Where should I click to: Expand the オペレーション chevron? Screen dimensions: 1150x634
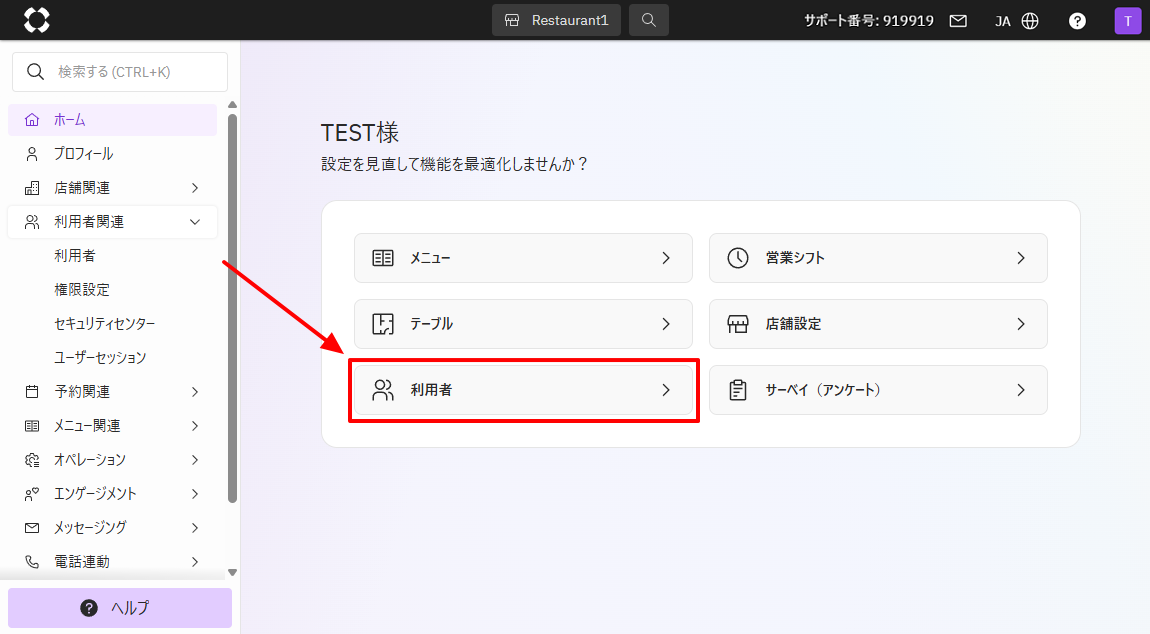tap(195, 460)
